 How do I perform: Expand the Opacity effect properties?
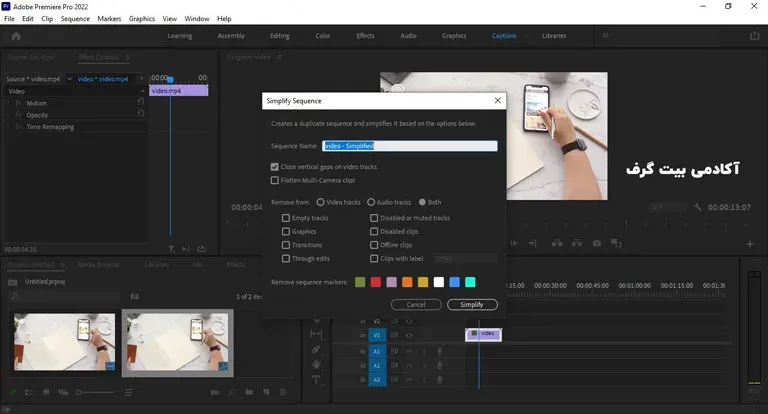point(8,115)
